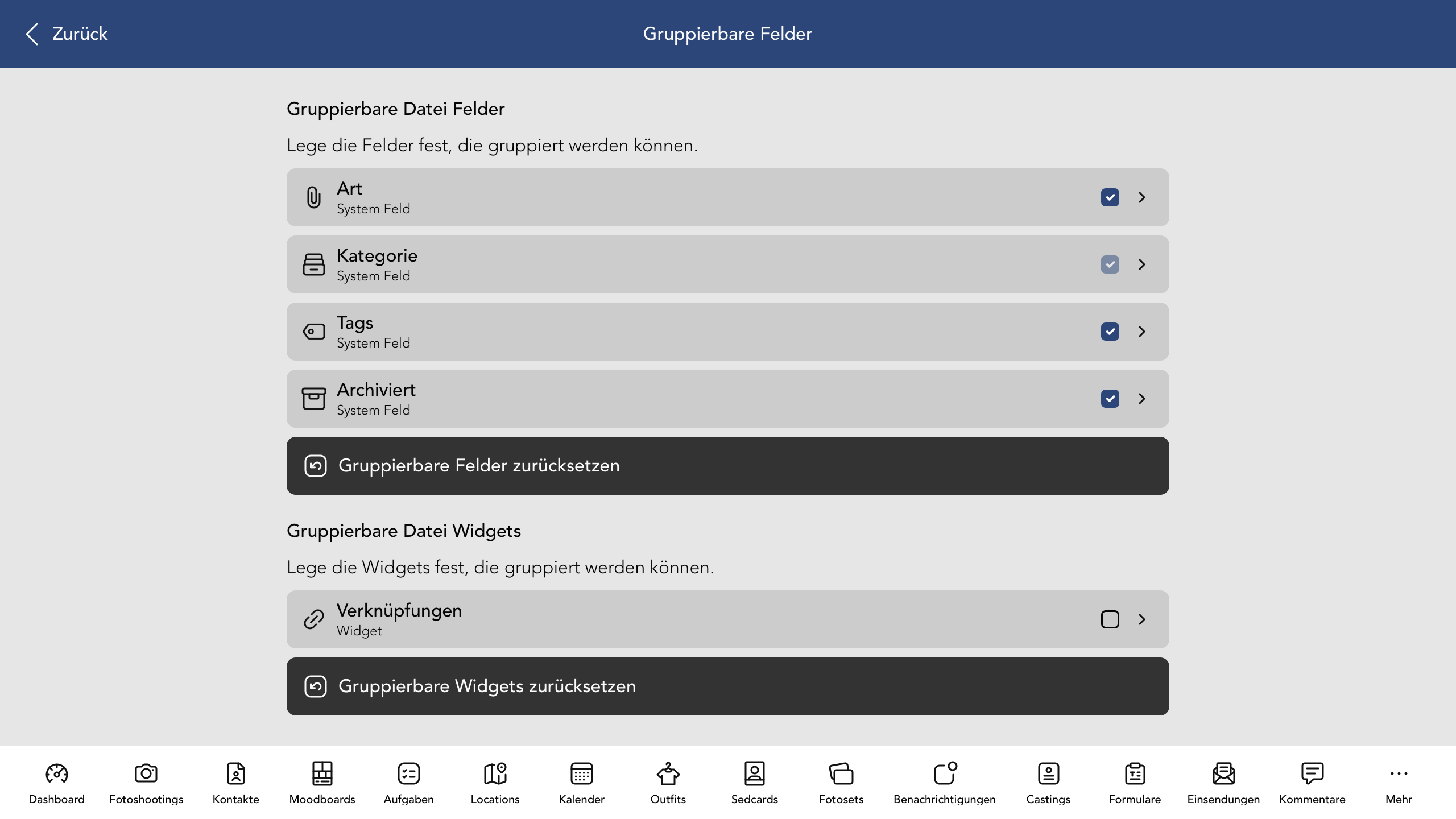The width and height of the screenshot is (1456, 819).
Task: Open the Castings icon
Action: click(1048, 773)
